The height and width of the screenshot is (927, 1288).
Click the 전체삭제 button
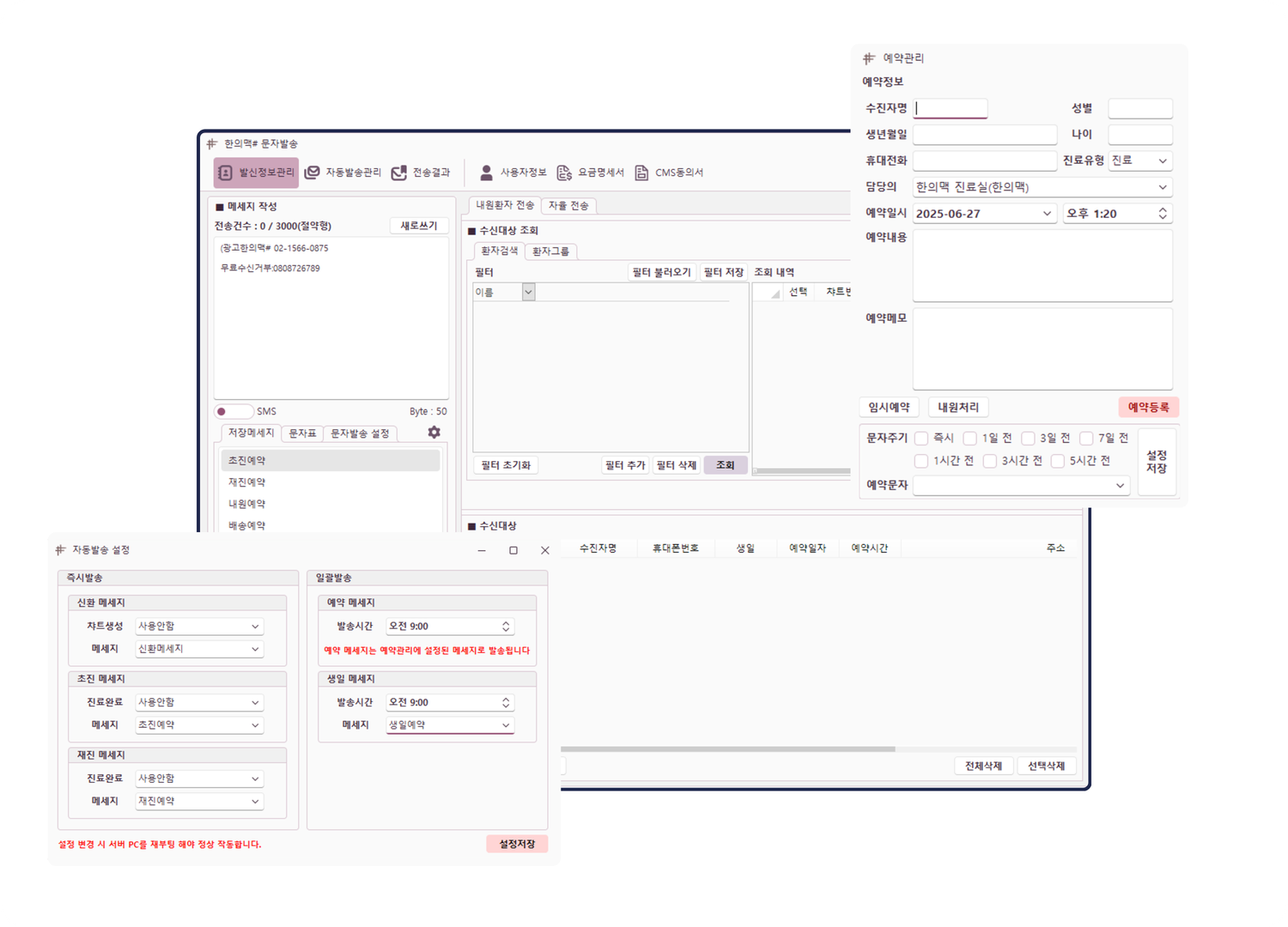click(x=983, y=766)
